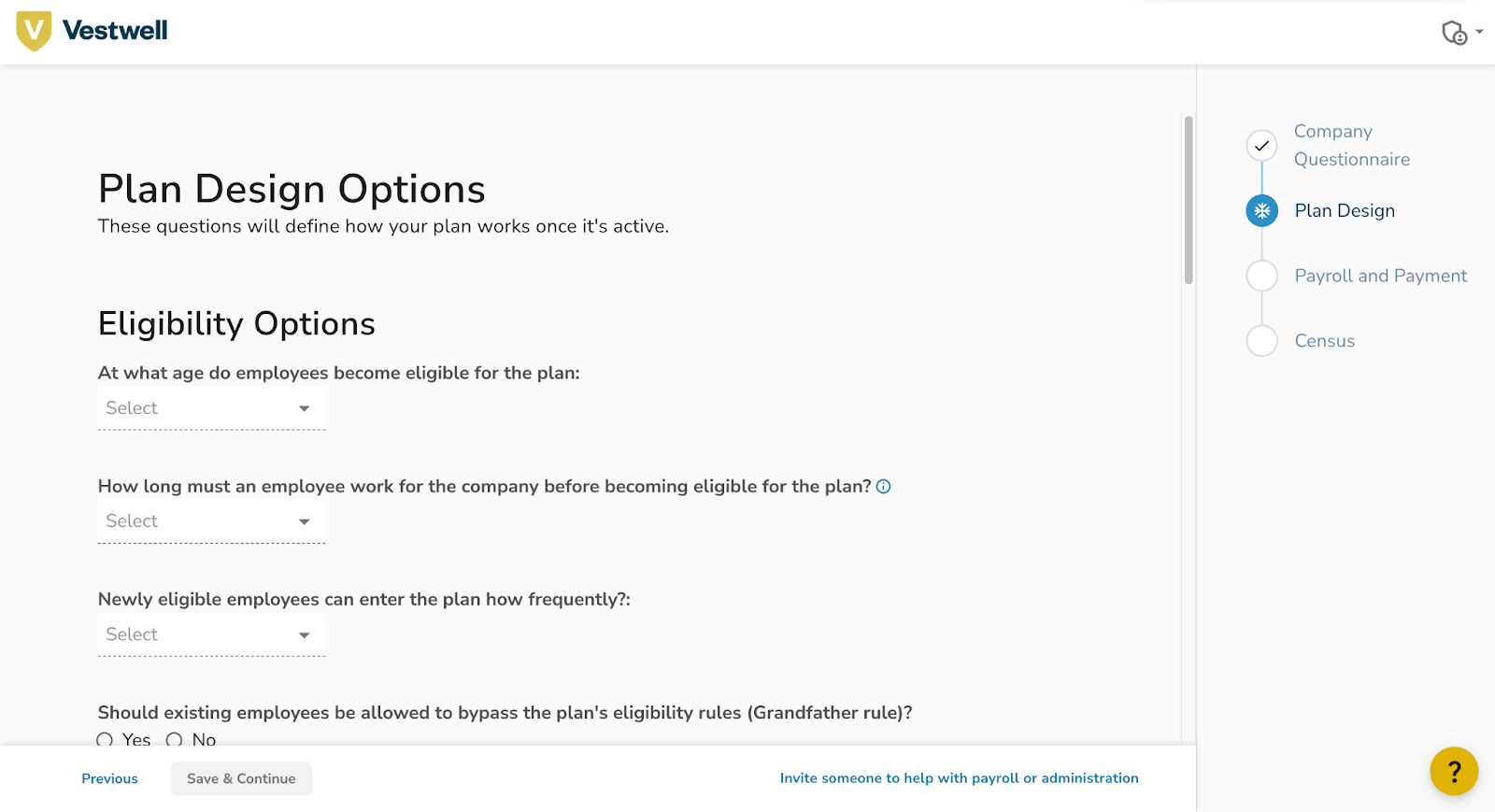Open the eligibility age Select dropdown
1495x812 pixels.
(x=211, y=408)
